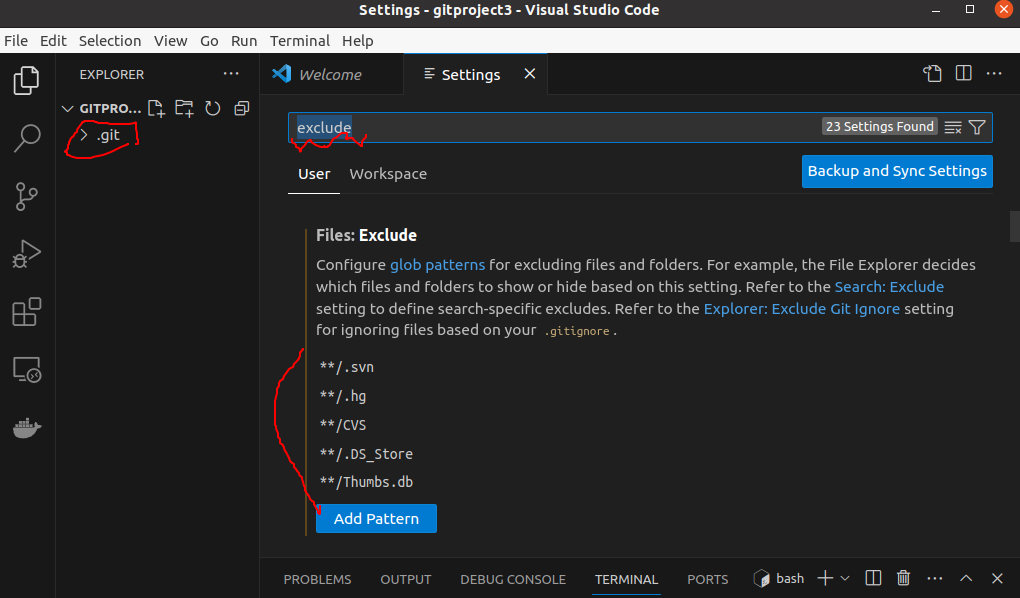Image resolution: width=1020 pixels, height=598 pixels.
Task: Open terminal panel more actions
Action: pos(935,578)
